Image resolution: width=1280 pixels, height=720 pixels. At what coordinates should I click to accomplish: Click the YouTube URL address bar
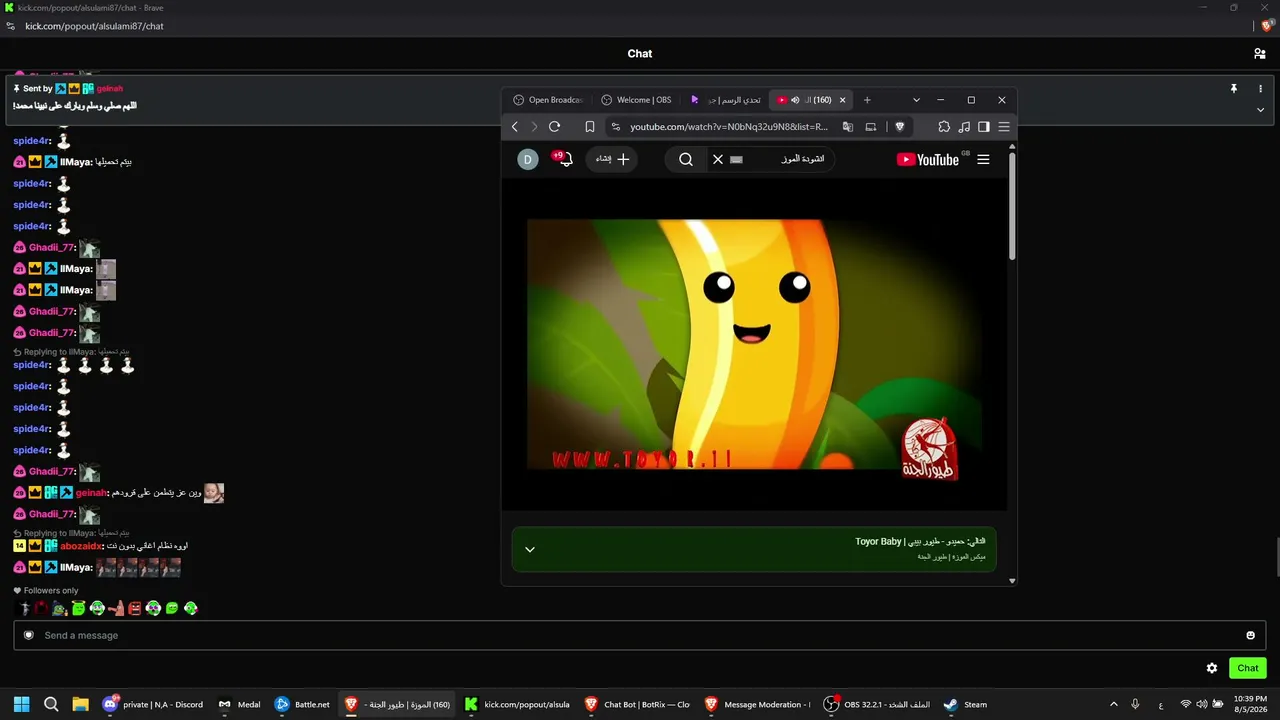point(729,127)
